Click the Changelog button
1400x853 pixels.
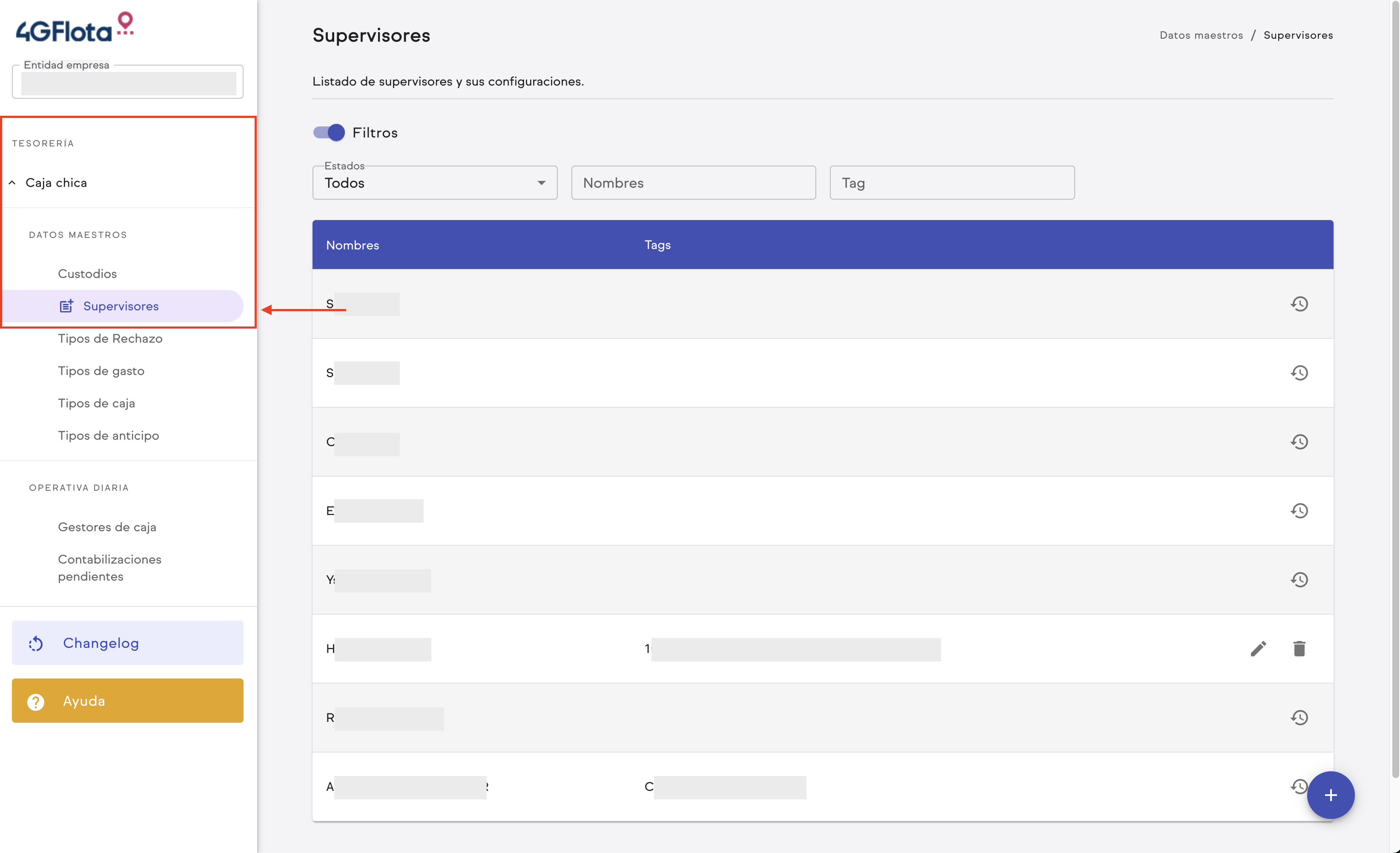(x=128, y=643)
